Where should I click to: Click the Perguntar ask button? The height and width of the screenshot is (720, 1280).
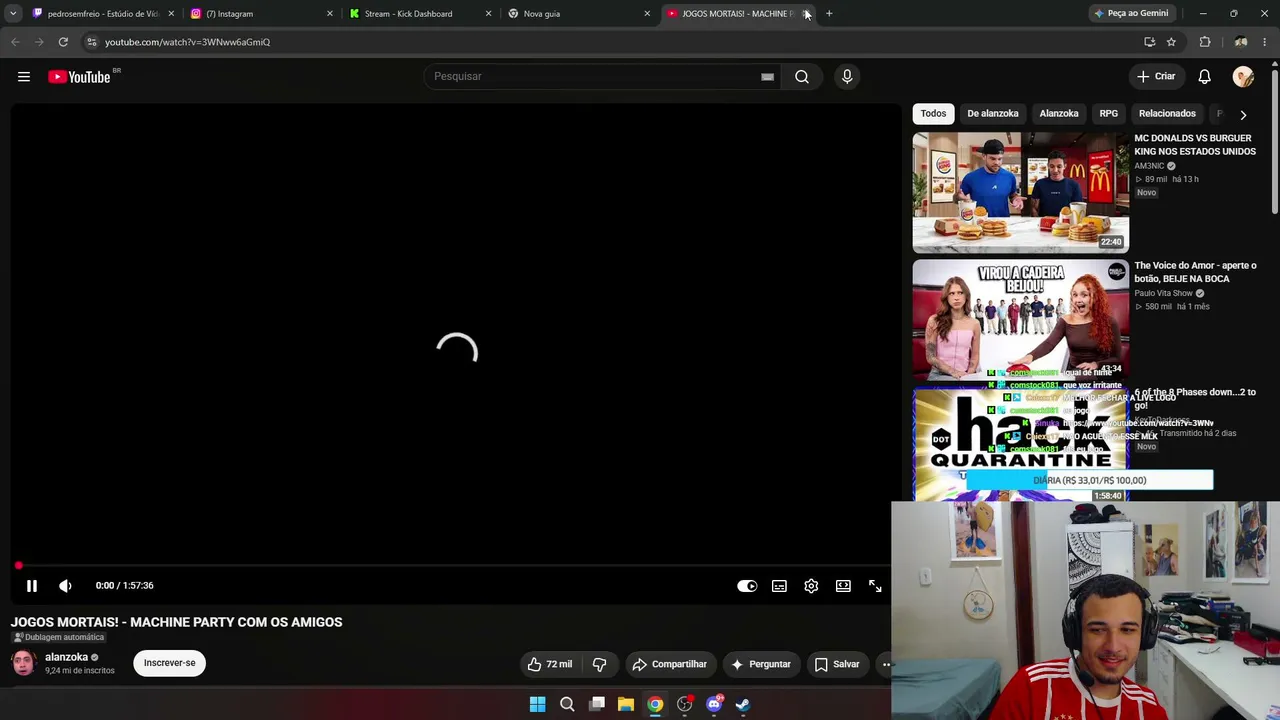[x=761, y=664]
